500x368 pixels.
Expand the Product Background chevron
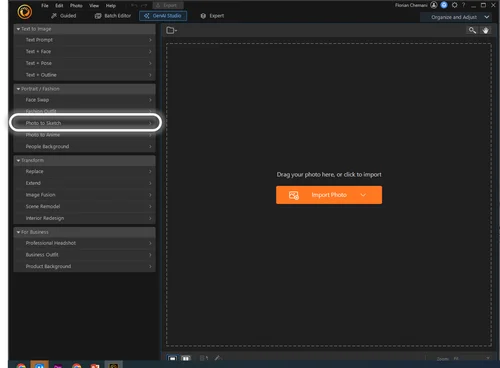[x=150, y=267]
